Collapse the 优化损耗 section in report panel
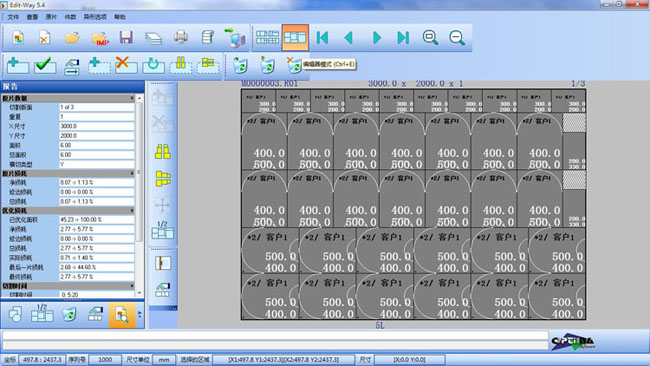Image resolution: width=650 pixels, height=366 pixels. click(132, 211)
